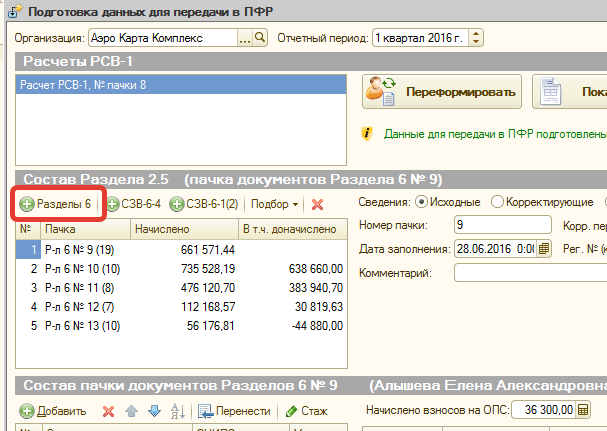Change reporting period with spinner arrows
Viewport: 607px width, 431px height.
[x=476, y=38]
